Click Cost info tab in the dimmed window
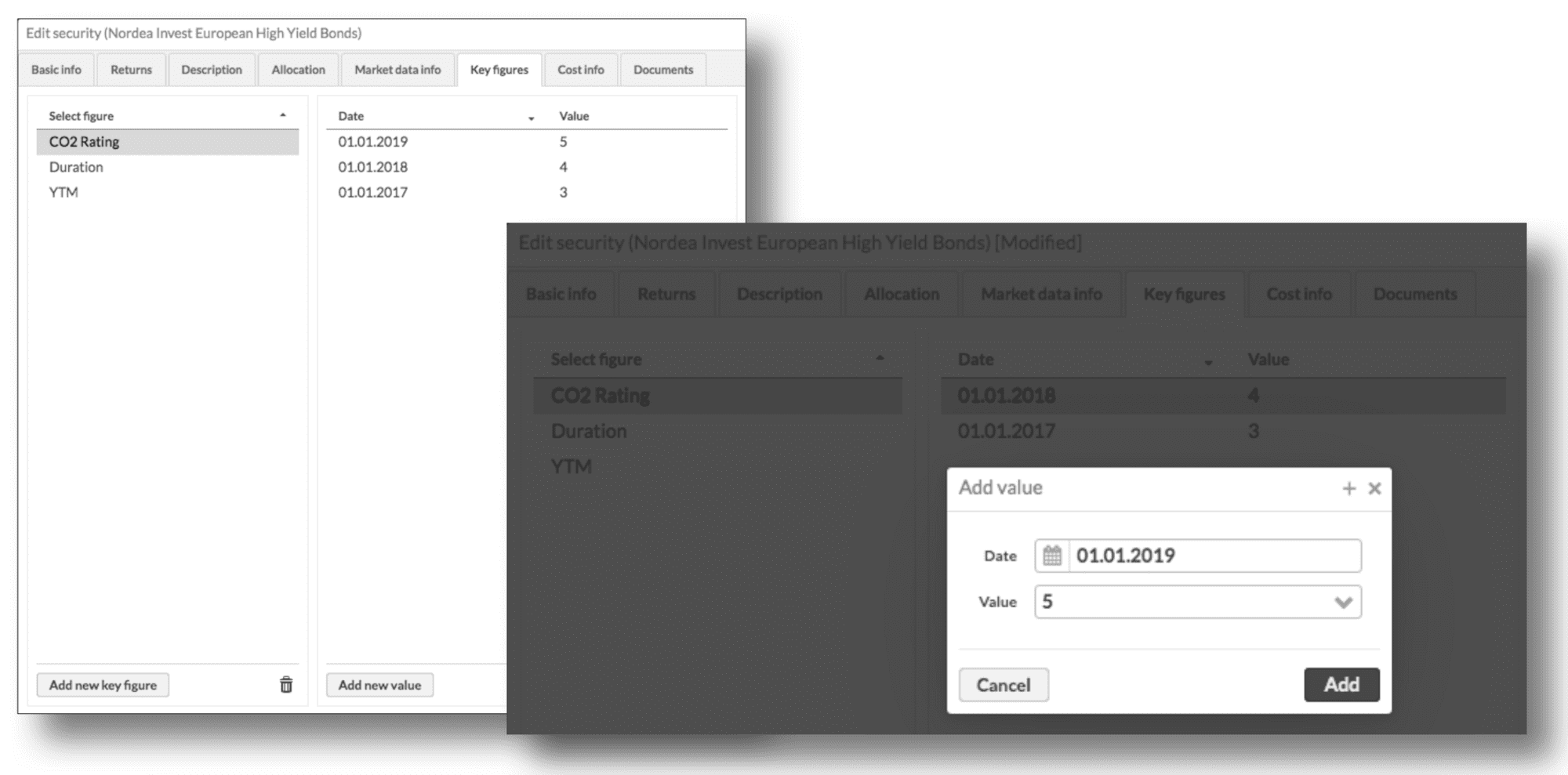Image resolution: width=1568 pixels, height=775 pixels. coord(1299,294)
